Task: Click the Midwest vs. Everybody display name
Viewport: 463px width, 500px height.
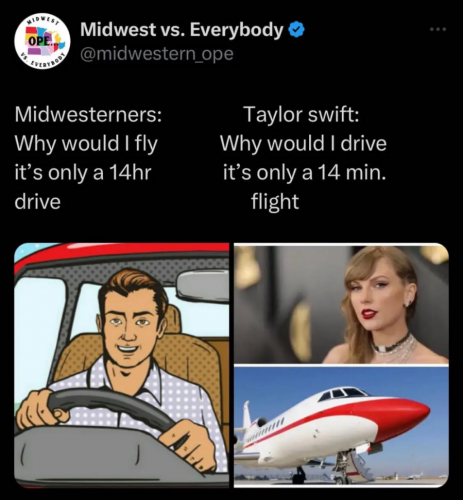Action: point(182,30)
